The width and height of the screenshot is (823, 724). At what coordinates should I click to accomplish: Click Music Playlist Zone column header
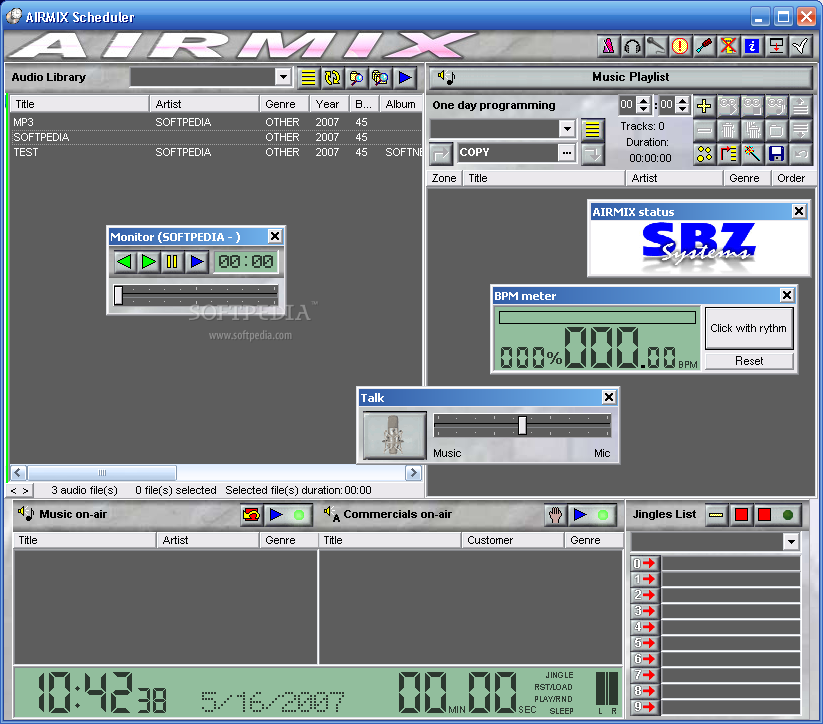(x=444, y=179)
